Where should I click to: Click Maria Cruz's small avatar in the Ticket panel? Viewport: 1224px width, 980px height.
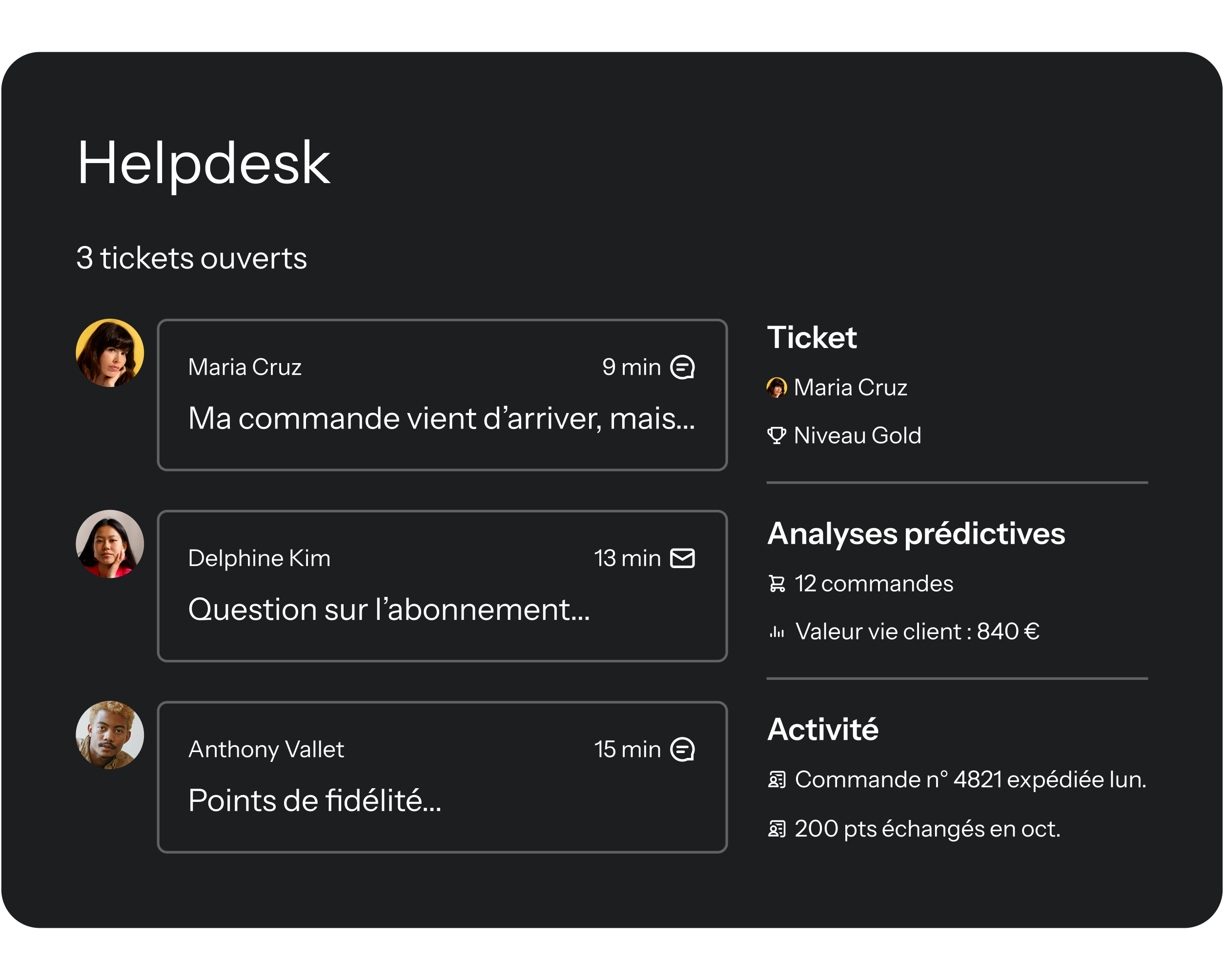(x=777, y=388)
